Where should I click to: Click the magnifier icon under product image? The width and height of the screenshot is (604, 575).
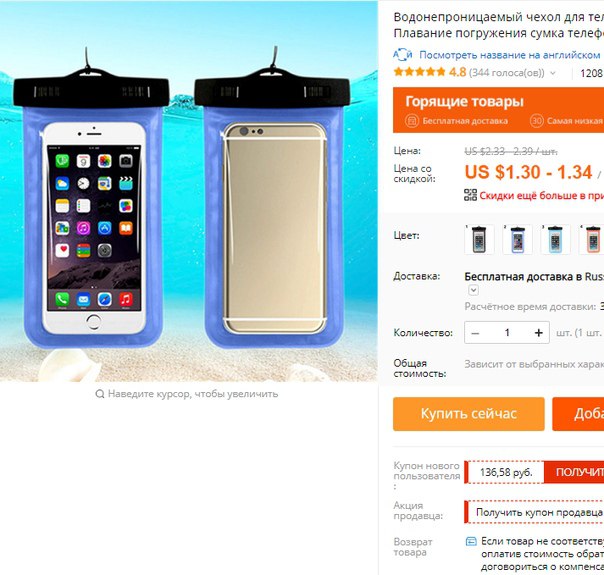coord(100,394)
